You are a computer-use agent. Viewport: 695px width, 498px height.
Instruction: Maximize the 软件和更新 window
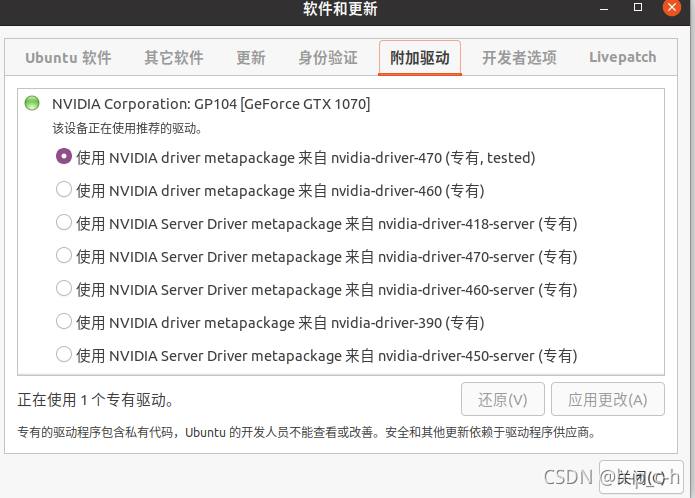coord(638,7)
